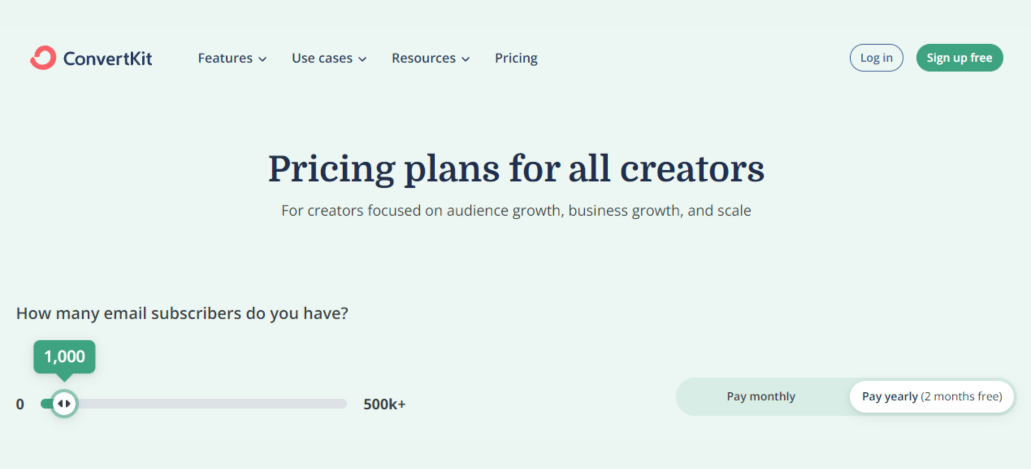Click the 0 slider minimum label
Viewport: 1031px width, 469px height.
pos(20,404)
